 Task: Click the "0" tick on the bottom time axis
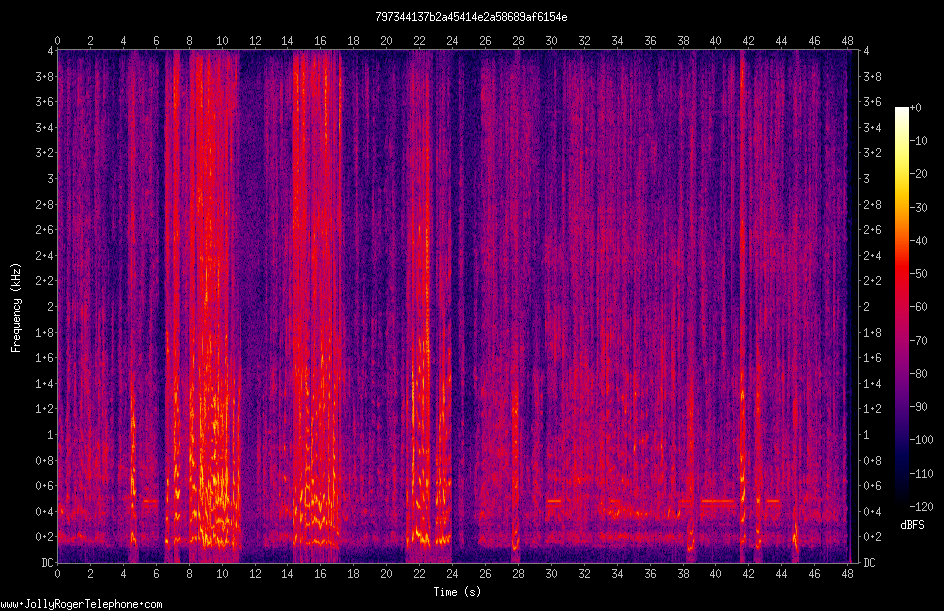(57, 574)
